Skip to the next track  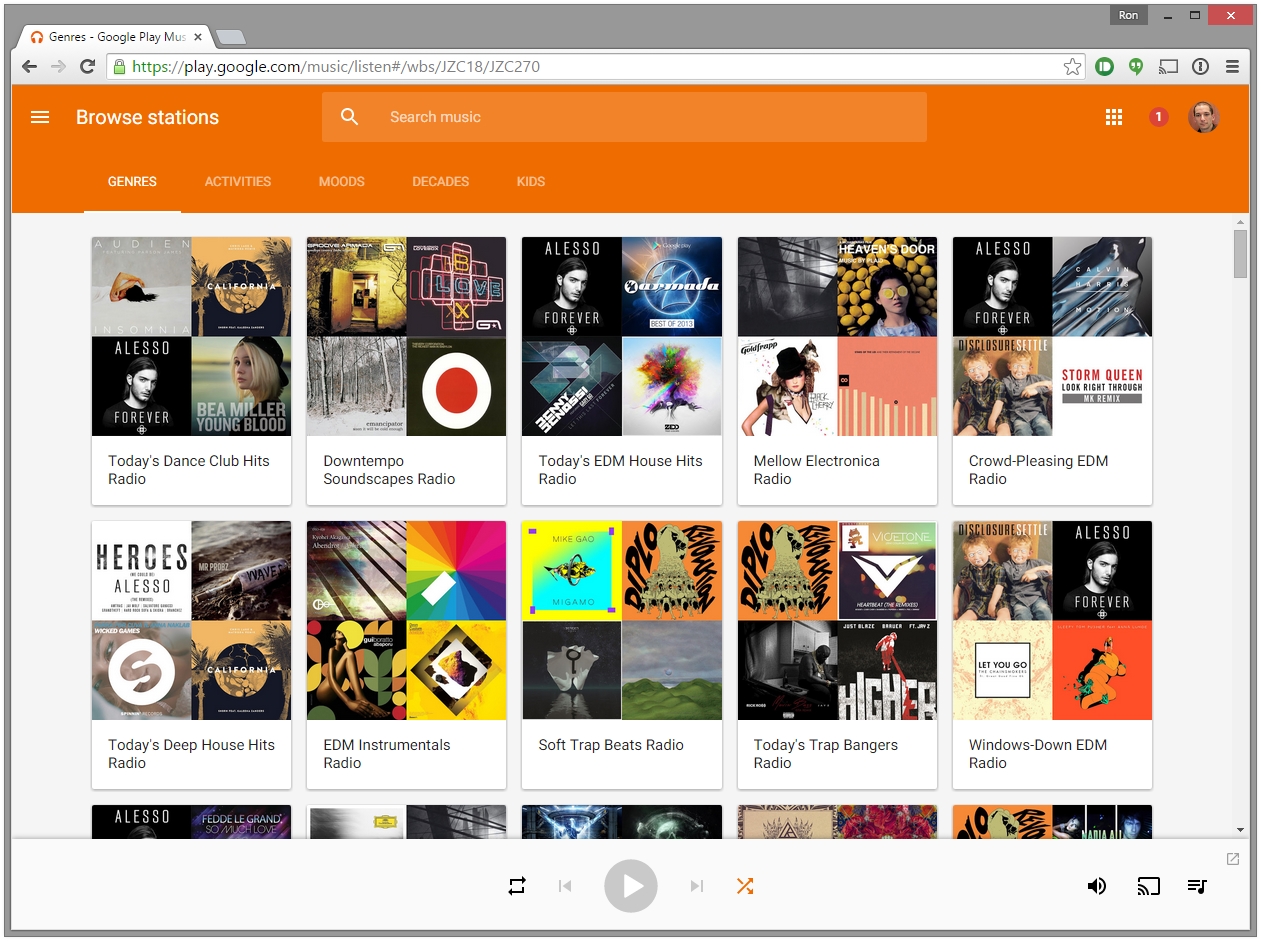(x=697, y=886)
